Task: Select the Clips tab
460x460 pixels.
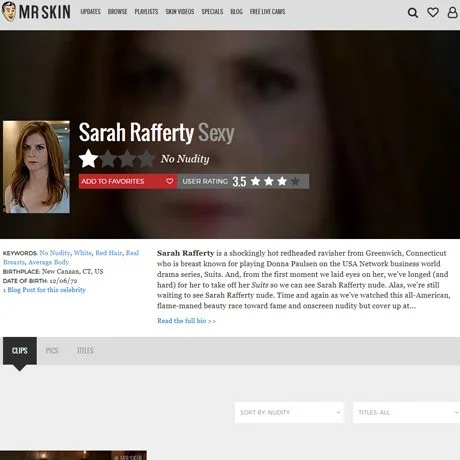Action: point(20,351)
